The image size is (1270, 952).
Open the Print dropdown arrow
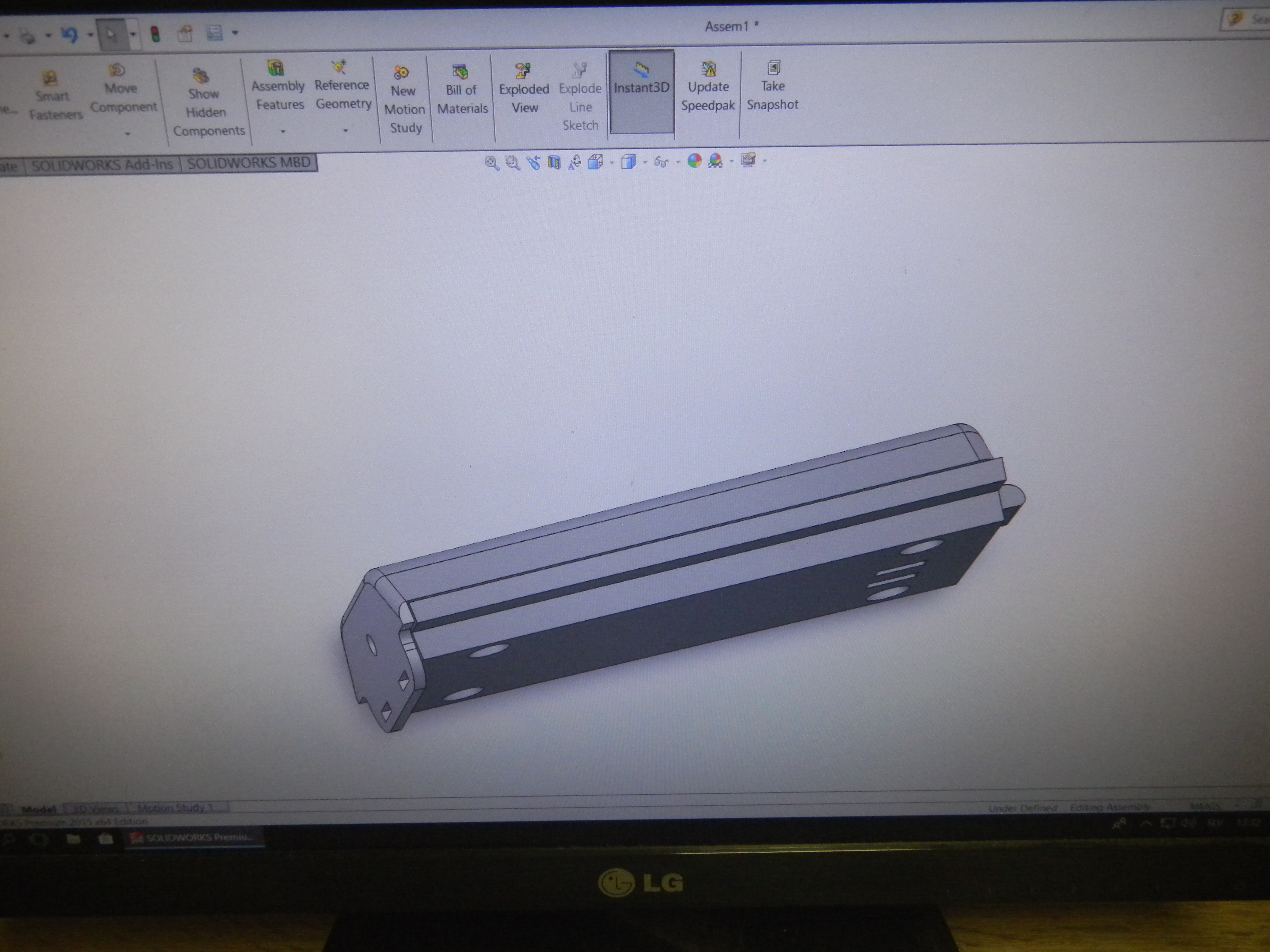pos(48,36)
